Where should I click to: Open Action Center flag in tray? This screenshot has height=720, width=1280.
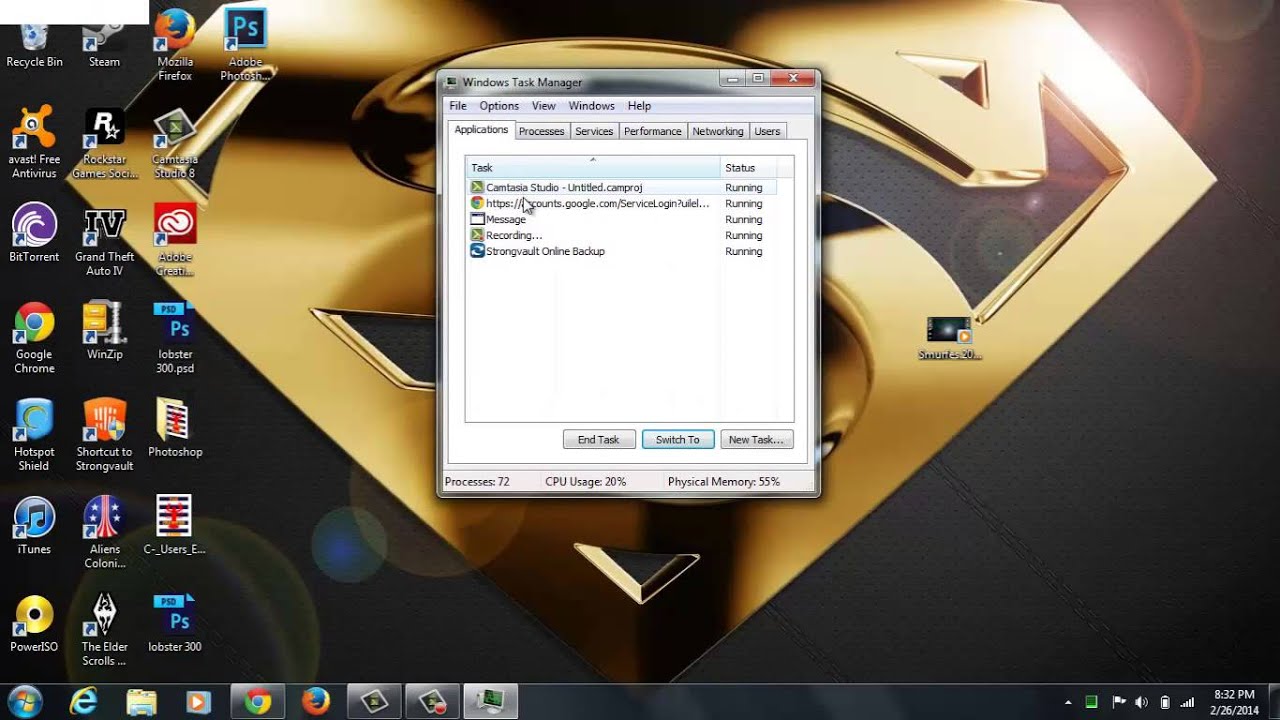tap(1119, 702)
